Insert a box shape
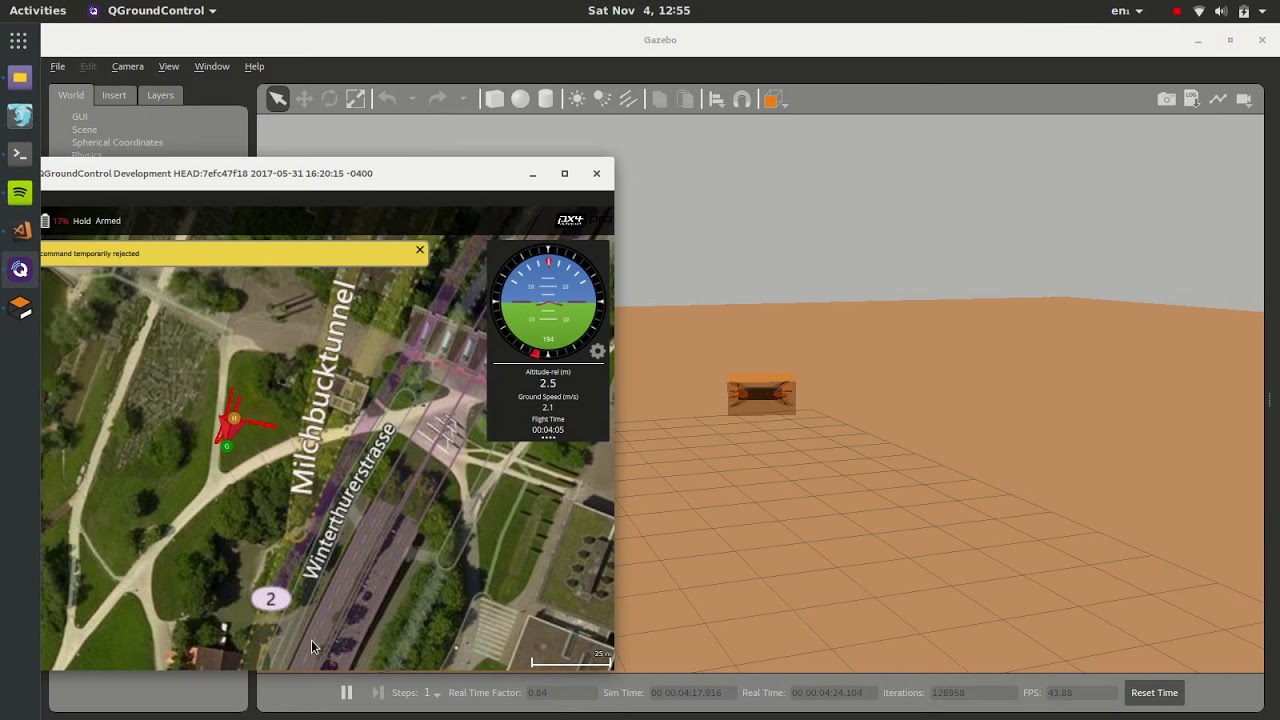The image size is (1280, 720). [x=494, y=99]
